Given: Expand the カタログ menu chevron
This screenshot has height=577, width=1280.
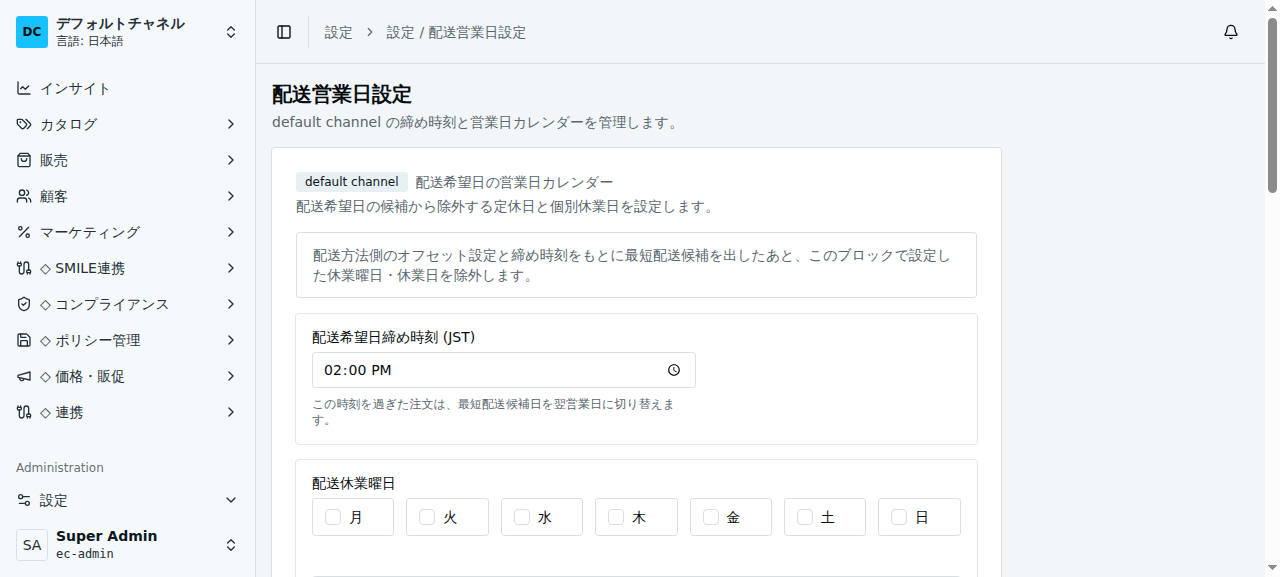Looking at the screenshot, I should 231,124.
